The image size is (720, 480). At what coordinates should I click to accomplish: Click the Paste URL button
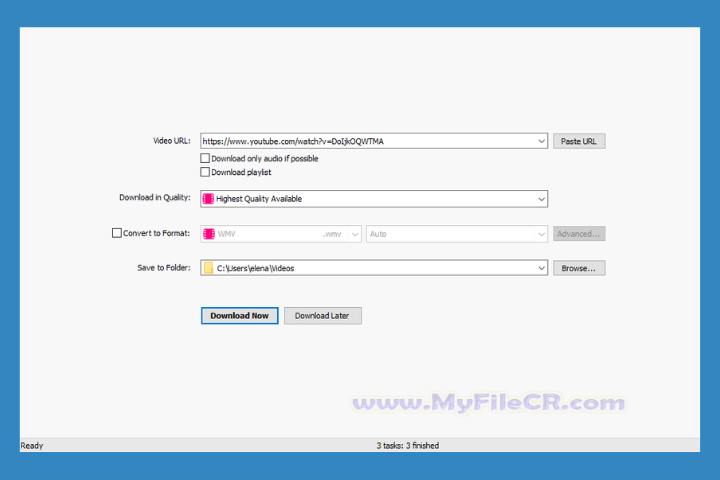point(579,141)
